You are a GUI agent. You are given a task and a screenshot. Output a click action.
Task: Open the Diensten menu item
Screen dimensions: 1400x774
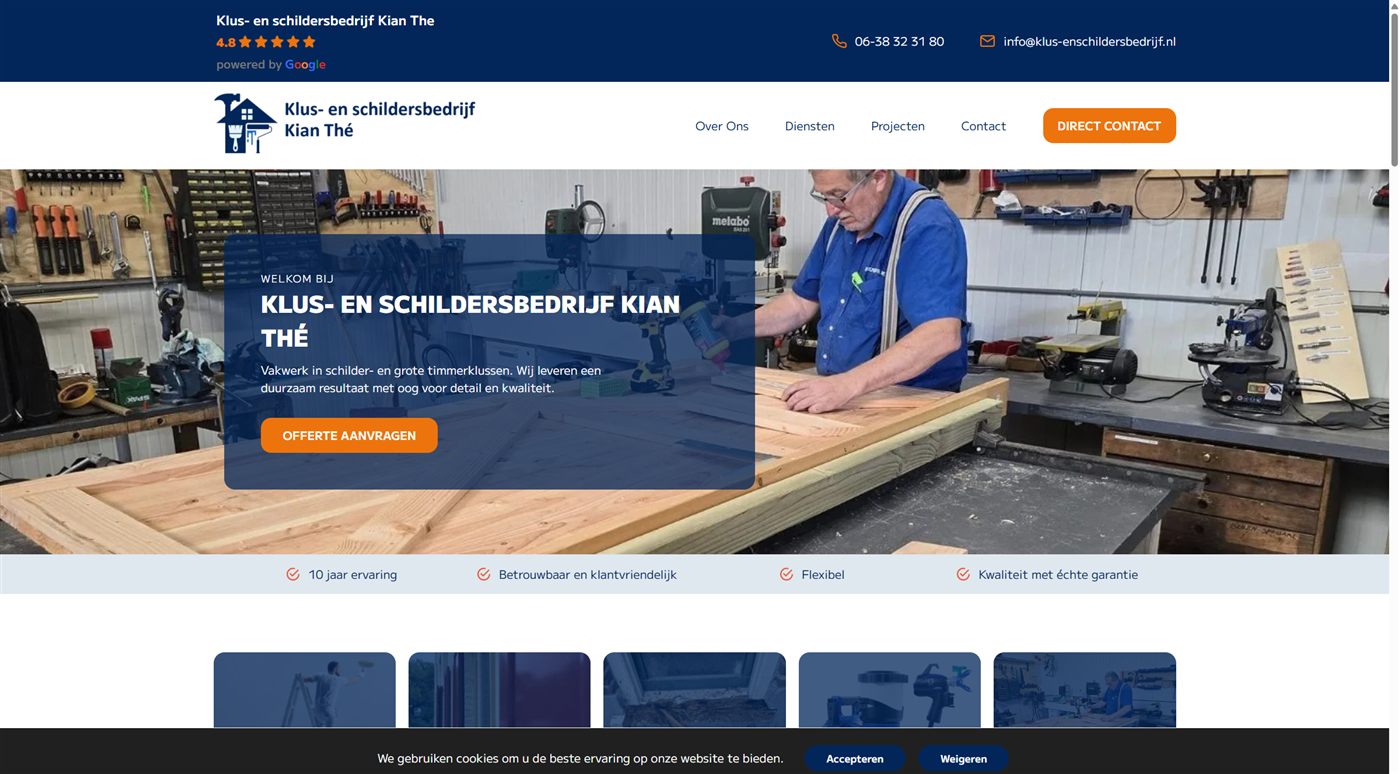(x=810, y=126)
